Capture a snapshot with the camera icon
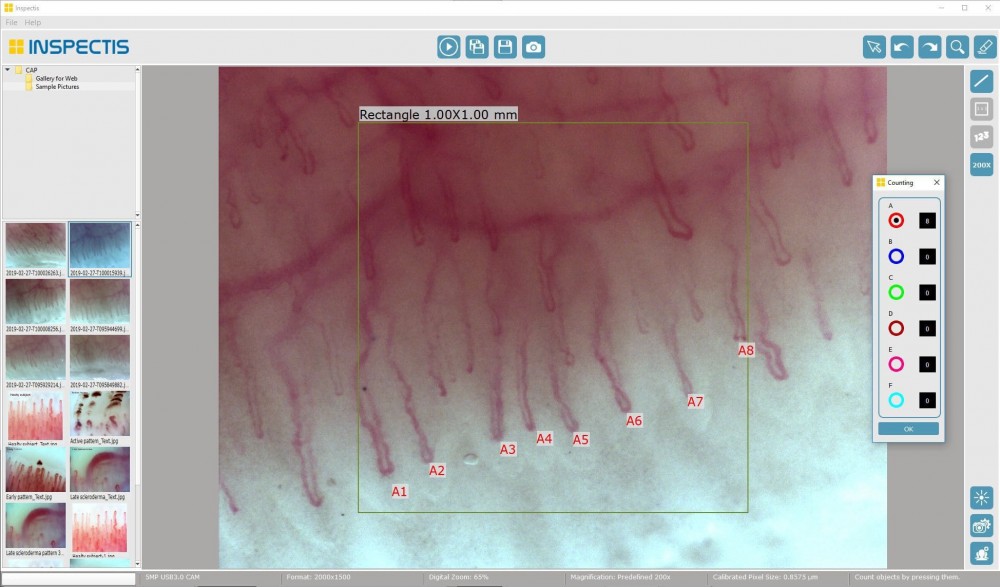The width and height of the screenshot is (1000, 587). pyautogui.click(x=535, y=46)
